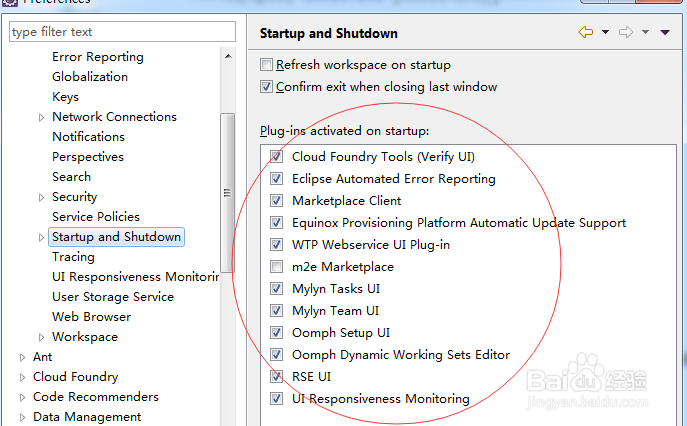
Task: Click the yellow Back navigation arrow
Action: tap(586, 32)
